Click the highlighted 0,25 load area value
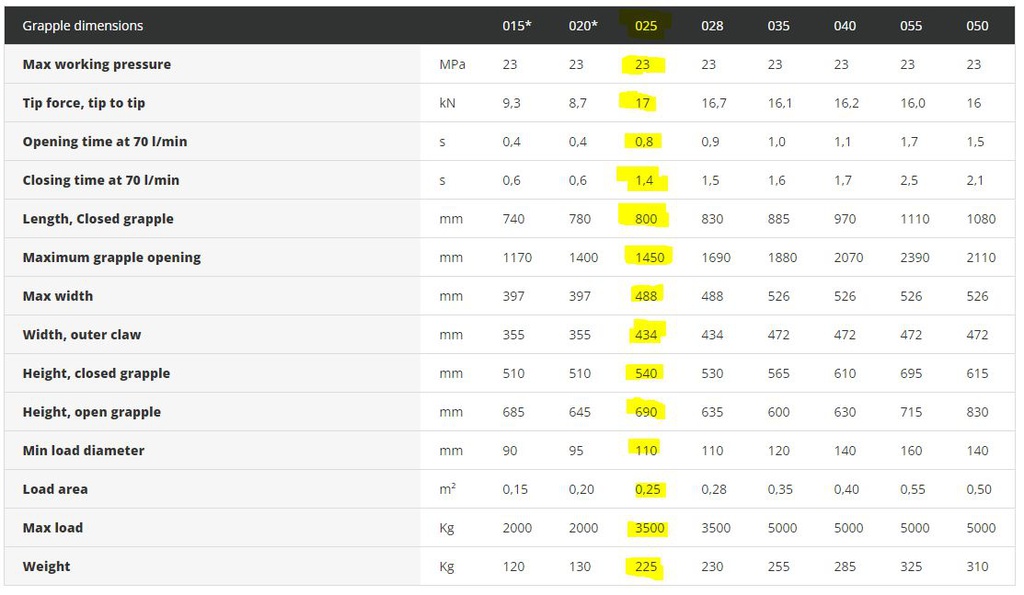Screen dimensions: 1024x595 pyautogui.click(x=649, y=490)
